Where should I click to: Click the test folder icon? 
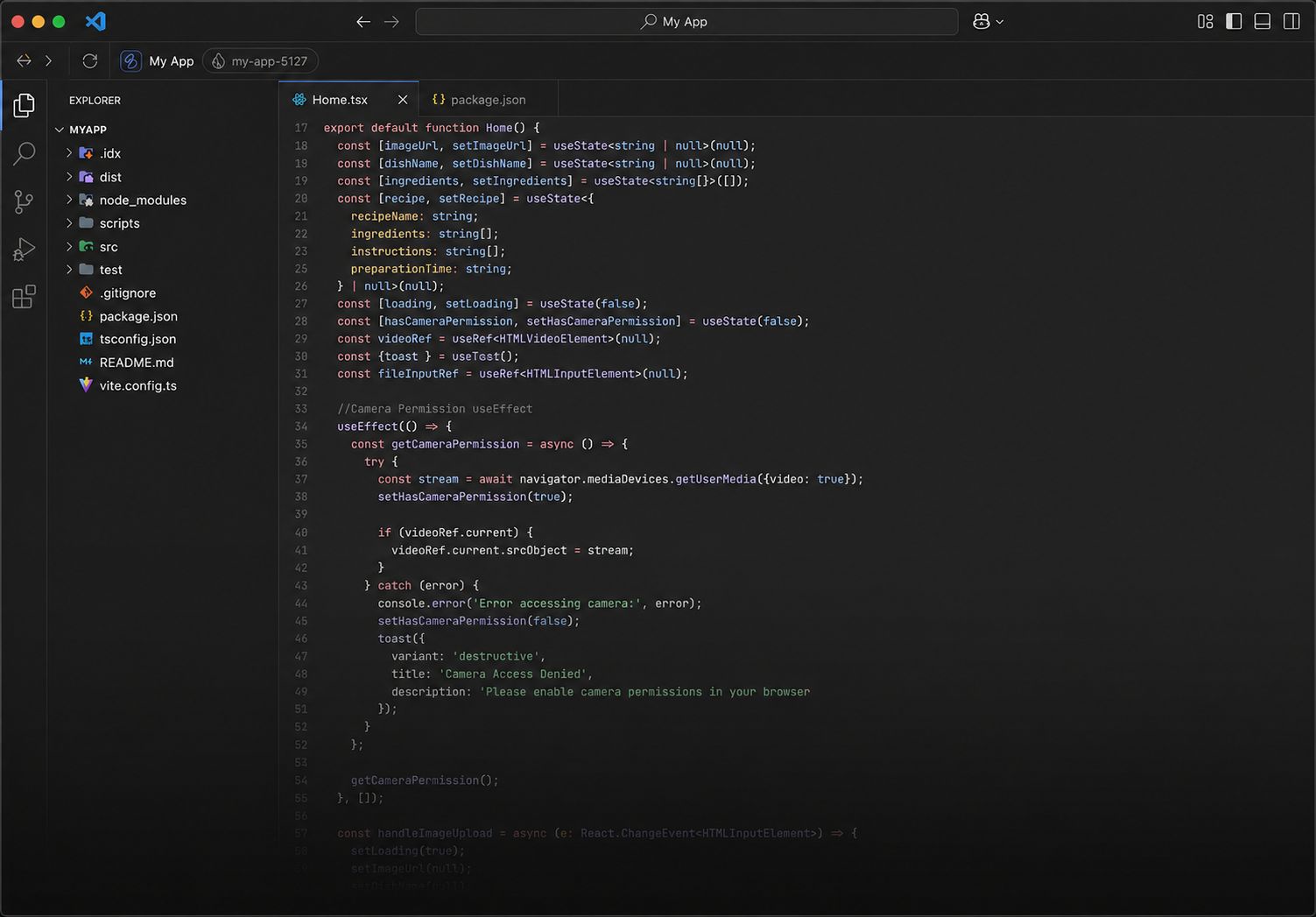pos(86,270)
